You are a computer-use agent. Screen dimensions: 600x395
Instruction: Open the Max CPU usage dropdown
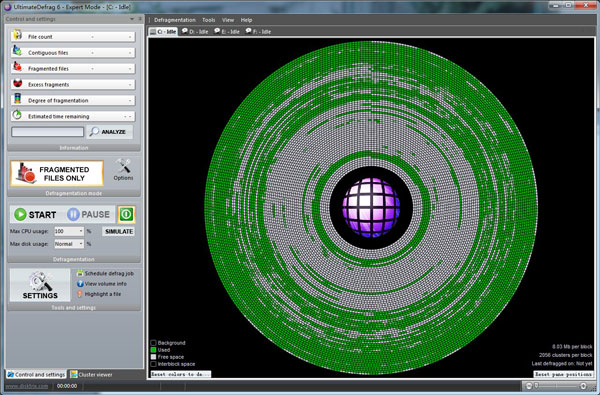tap(69, 231)
